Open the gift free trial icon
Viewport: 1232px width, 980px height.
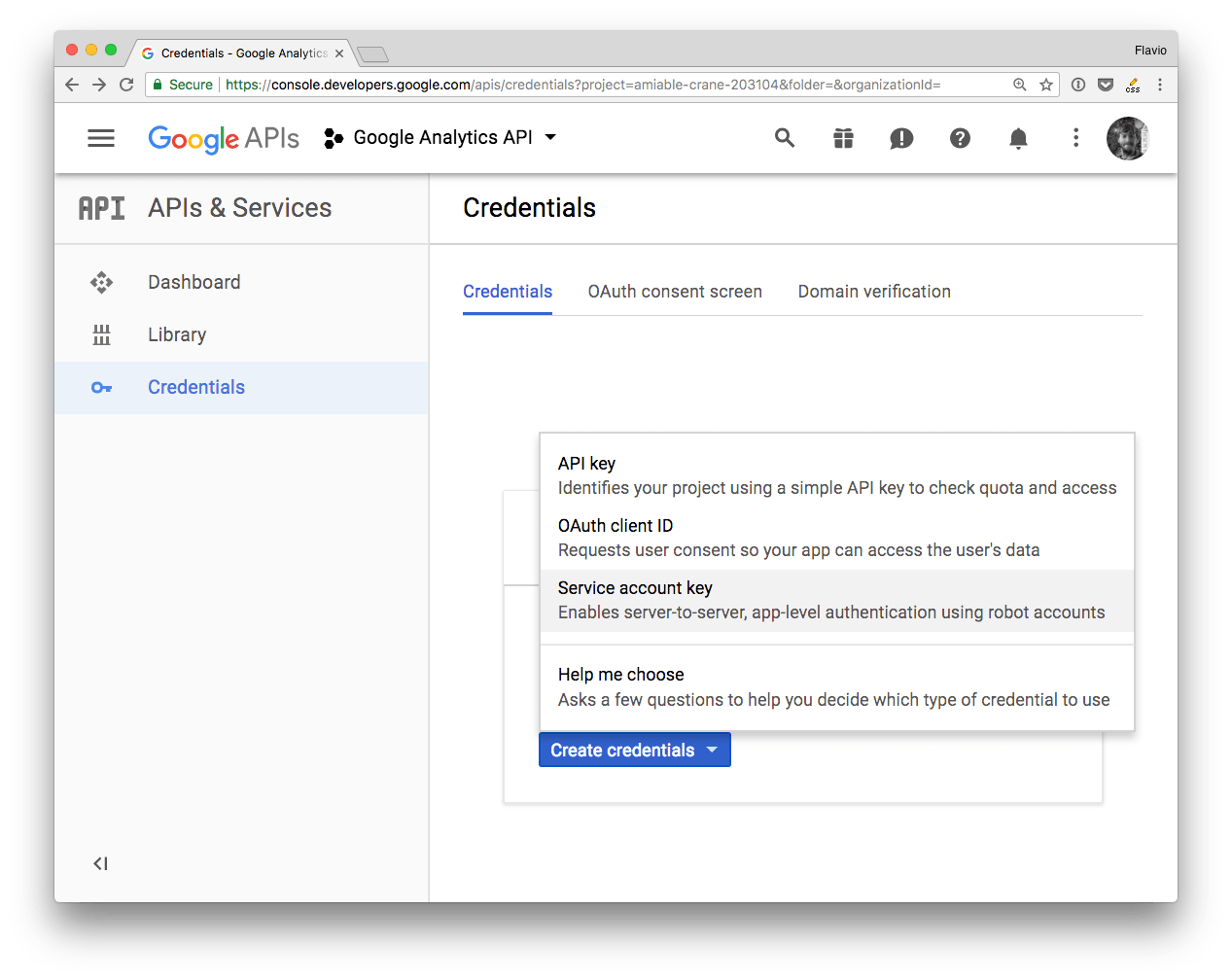click(x=843, y=138)
